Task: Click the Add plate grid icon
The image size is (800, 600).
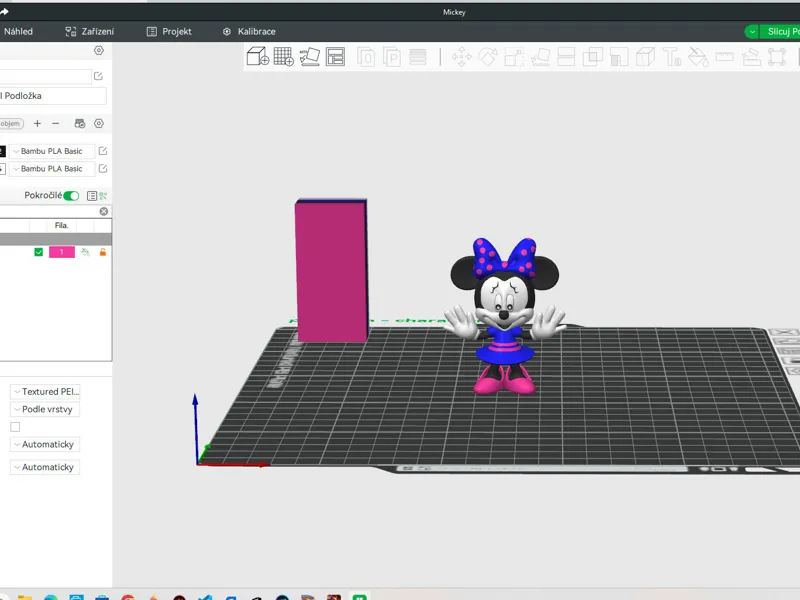Action: 284,57
